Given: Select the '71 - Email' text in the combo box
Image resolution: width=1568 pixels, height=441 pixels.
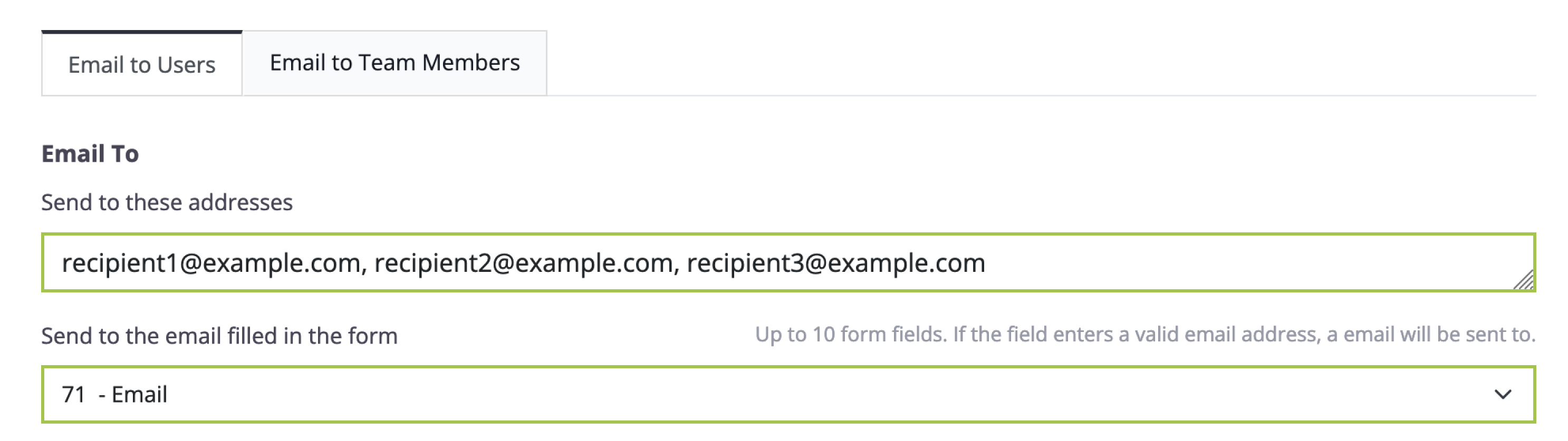Looking at the screenshot, I should click(114, 395).
